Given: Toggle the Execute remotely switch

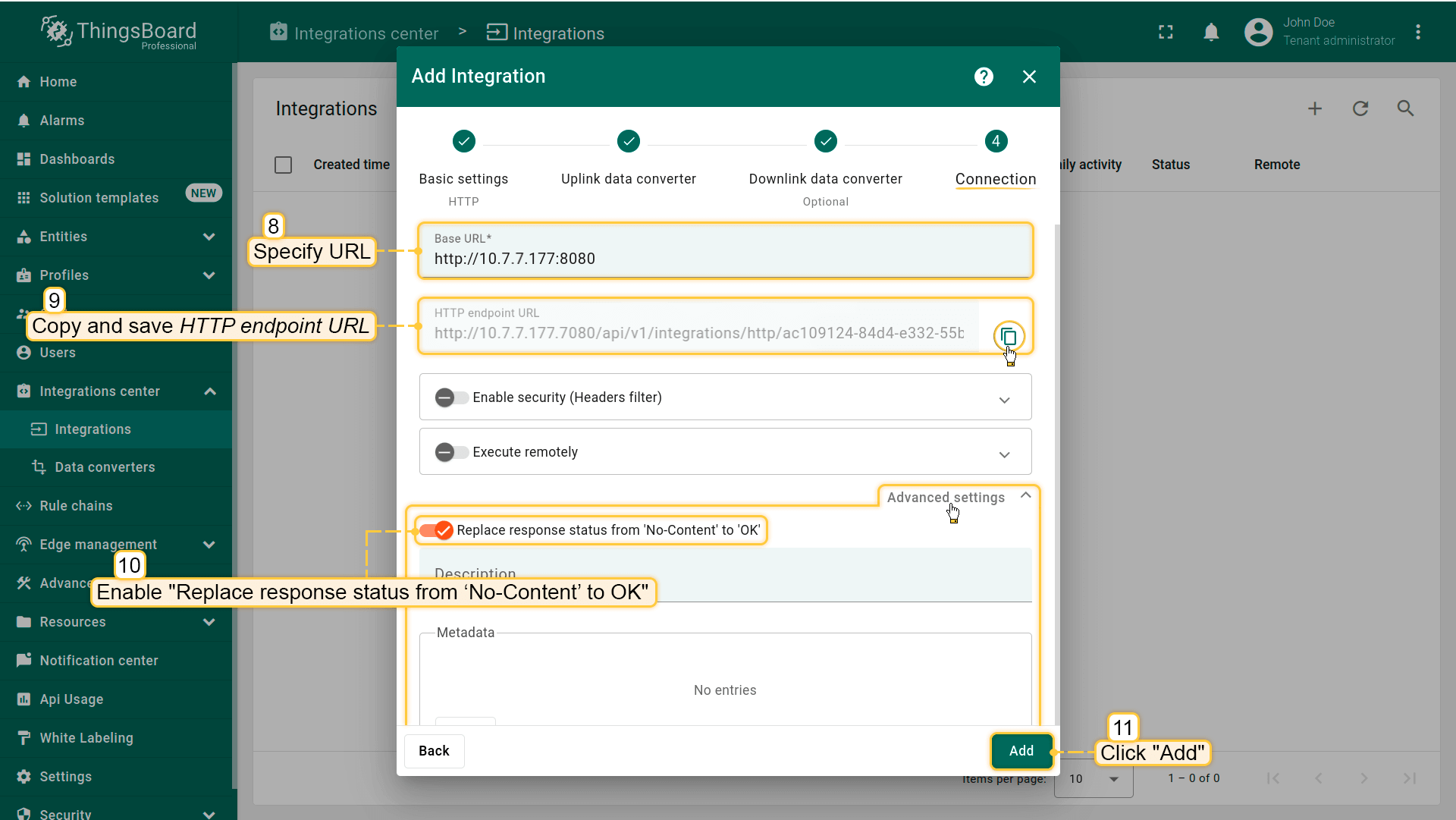Looking at the screenshot, I should [x=450, y=452].
